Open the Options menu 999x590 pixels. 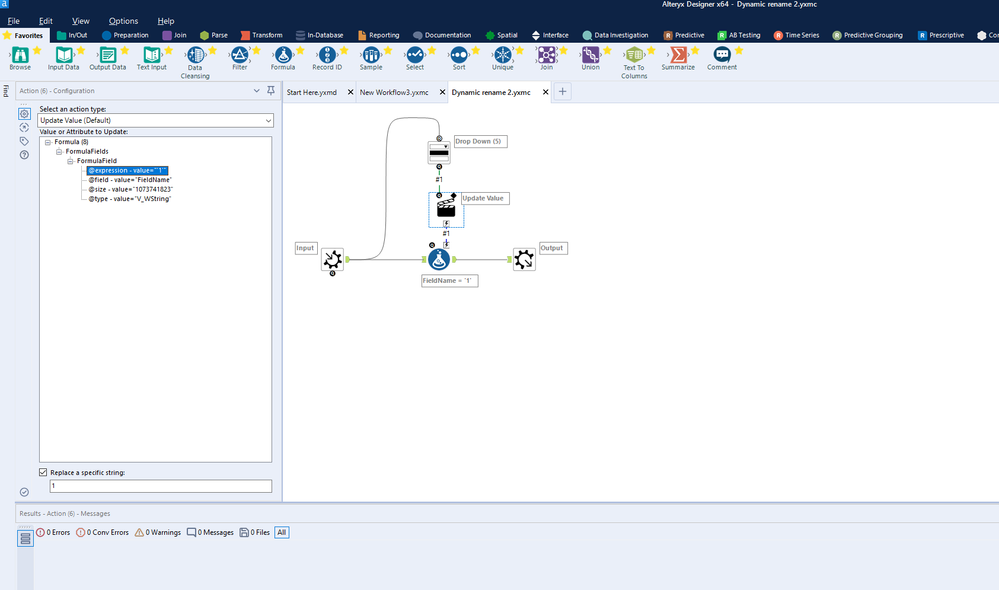tap(124, 21)
